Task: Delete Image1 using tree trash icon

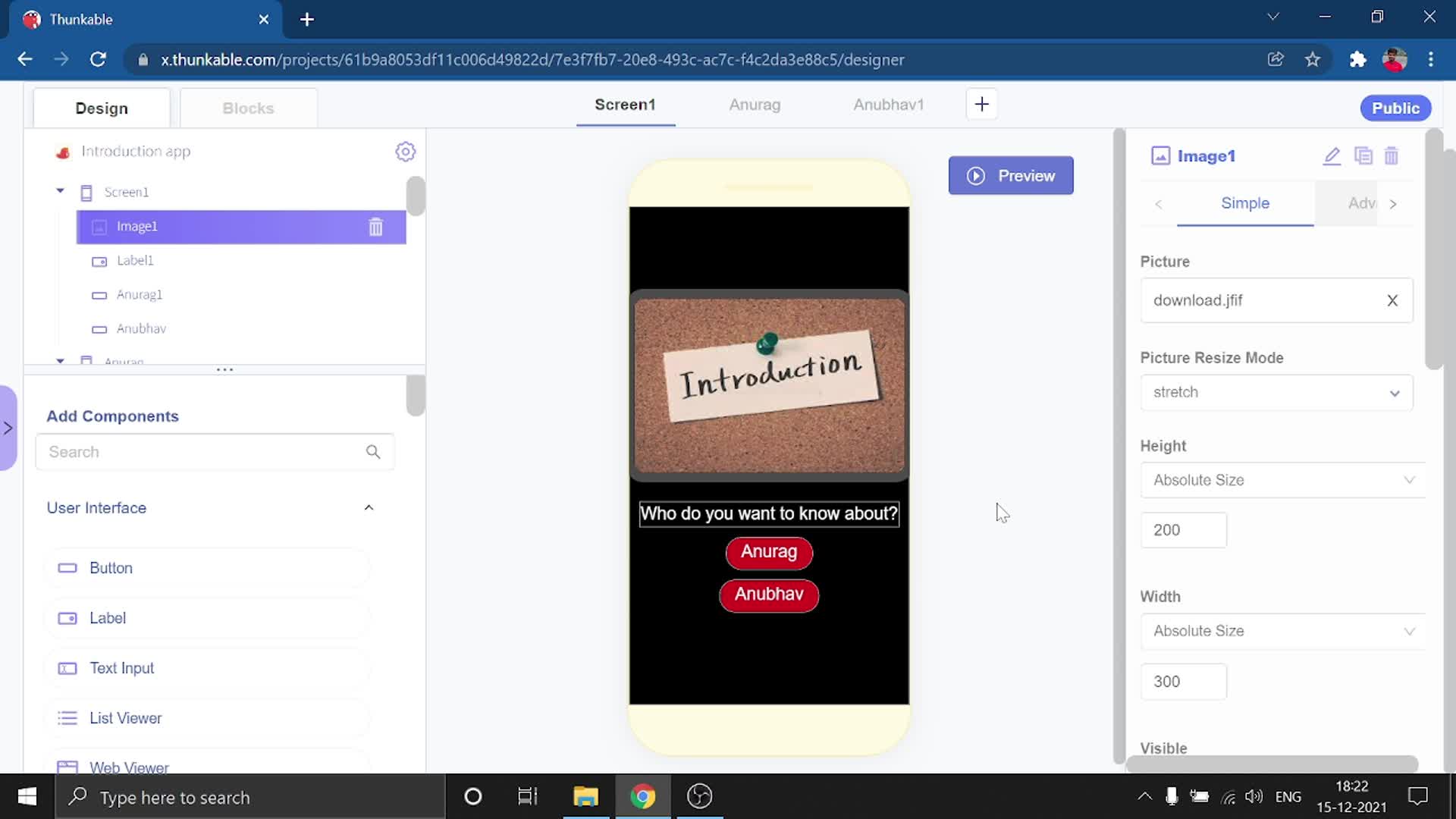Action: 375,227
